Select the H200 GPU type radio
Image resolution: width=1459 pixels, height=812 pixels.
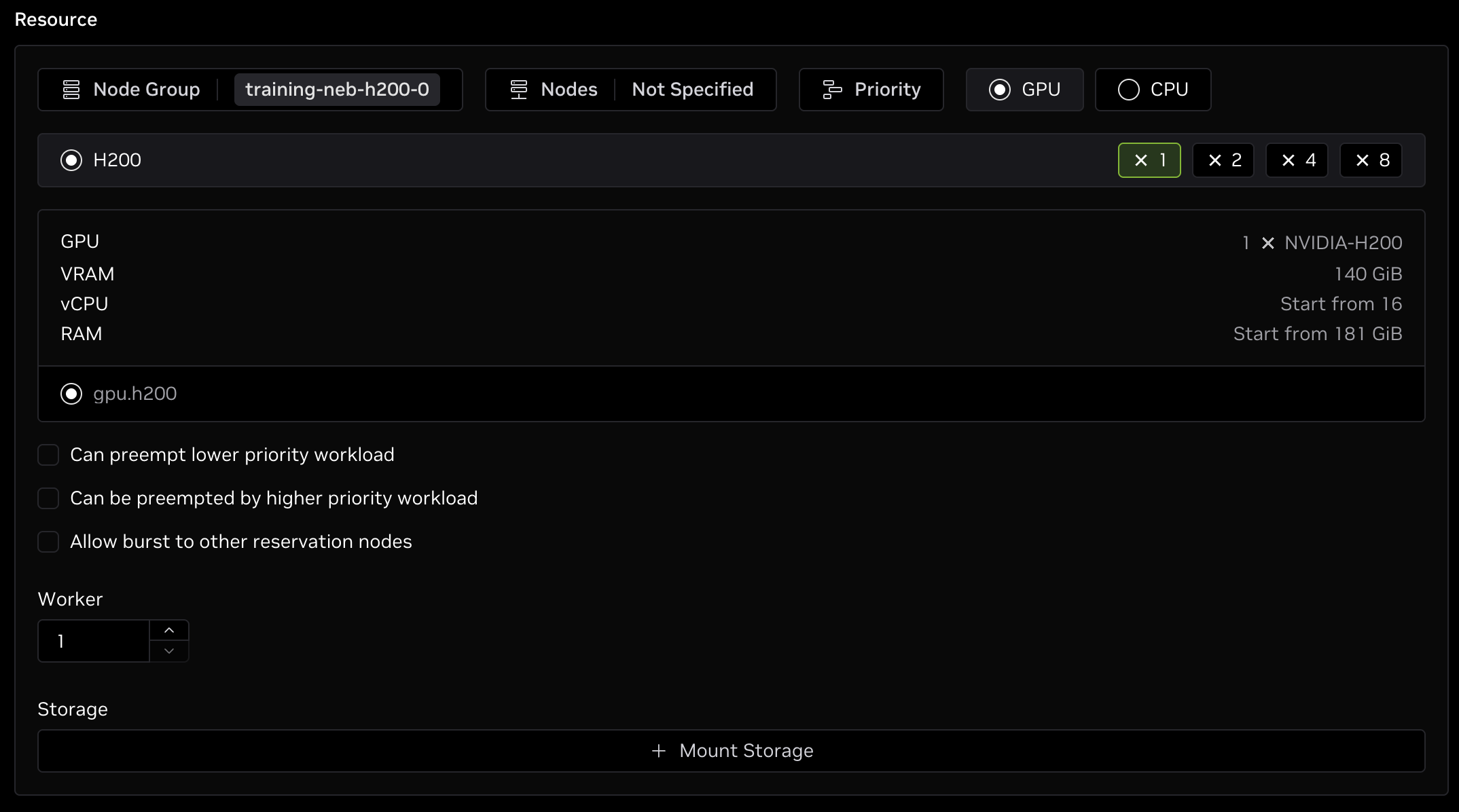coord(71,160)
